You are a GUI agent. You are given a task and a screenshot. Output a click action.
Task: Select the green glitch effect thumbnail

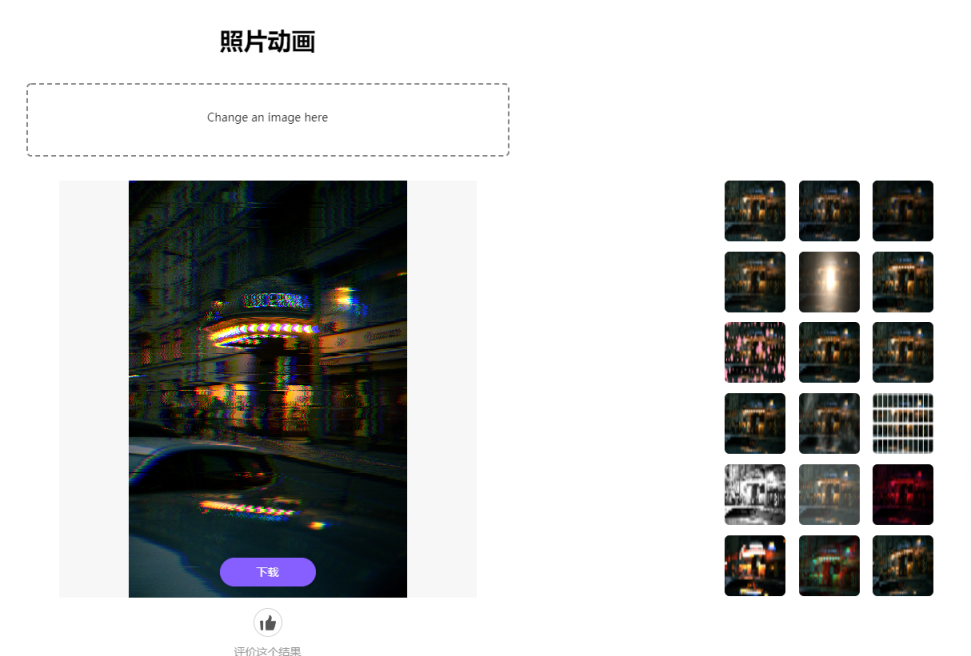[x=829, y=565]
